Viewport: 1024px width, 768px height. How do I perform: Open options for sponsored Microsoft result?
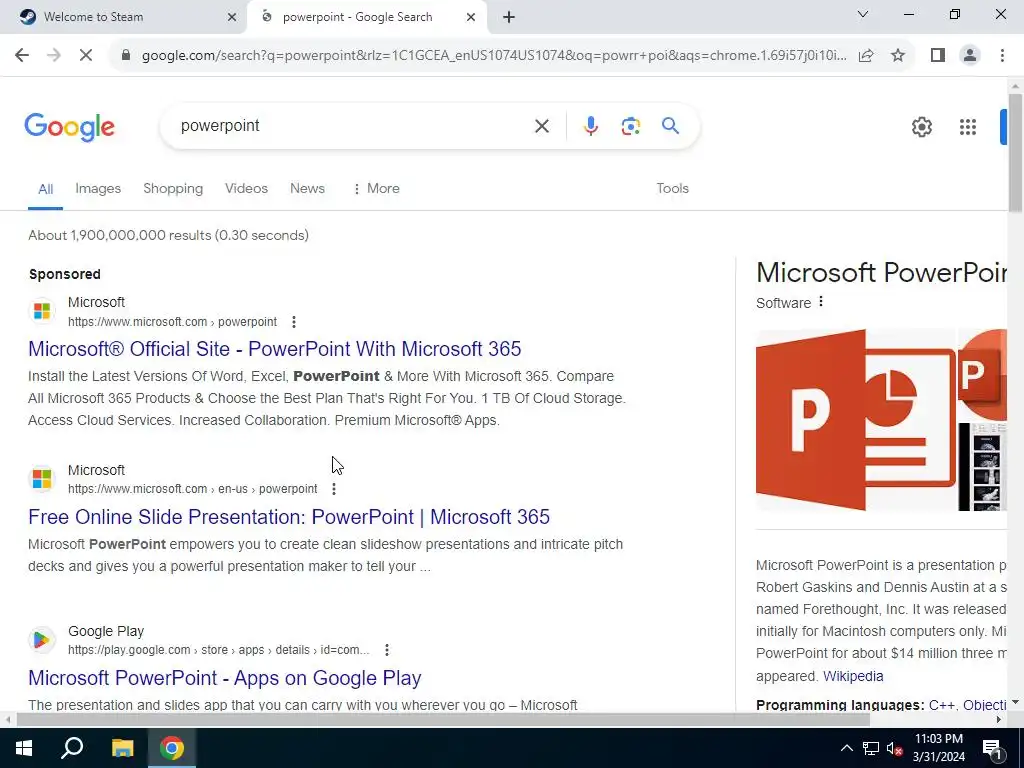[294, 322]
